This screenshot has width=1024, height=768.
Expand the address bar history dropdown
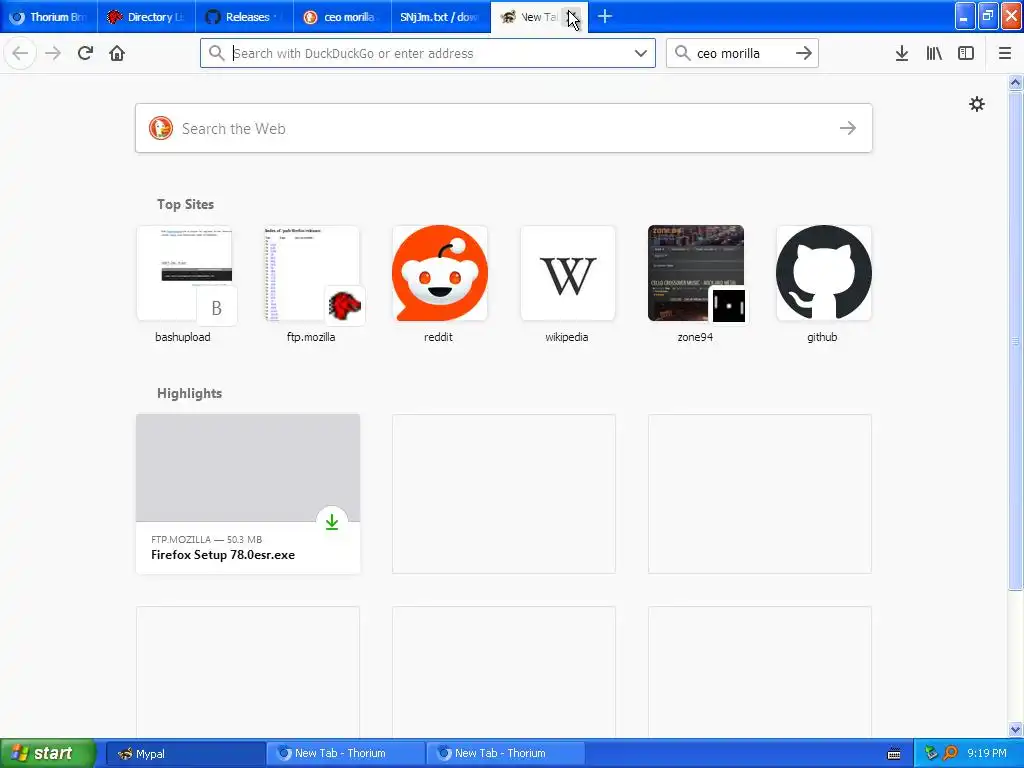pos(641,53)
